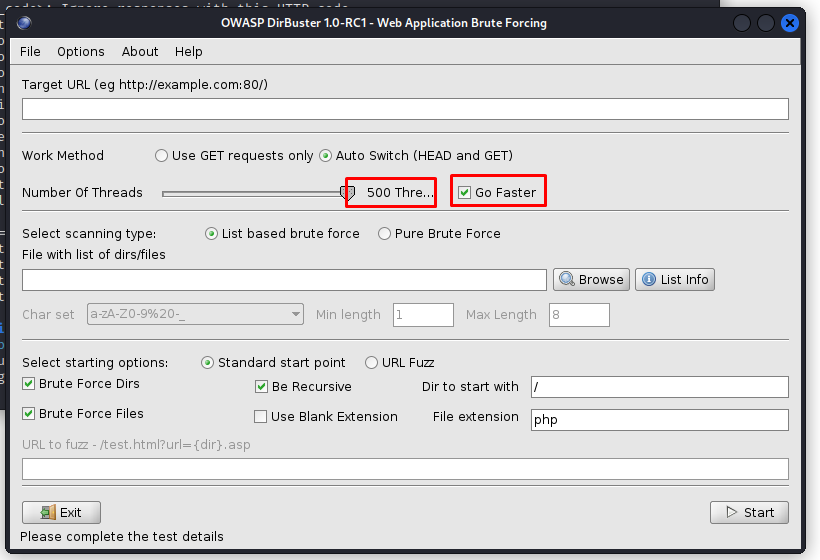
Task: Click the 'Number Of Threads' label
Action: [82, 193]
